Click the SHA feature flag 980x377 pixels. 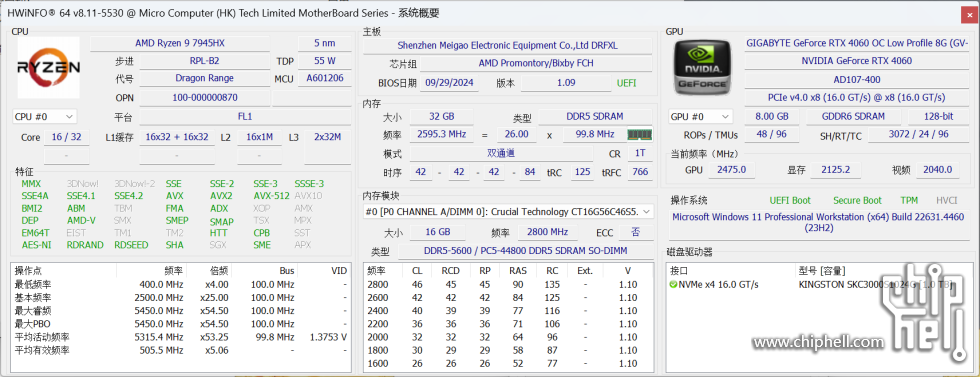coord(174,245)
